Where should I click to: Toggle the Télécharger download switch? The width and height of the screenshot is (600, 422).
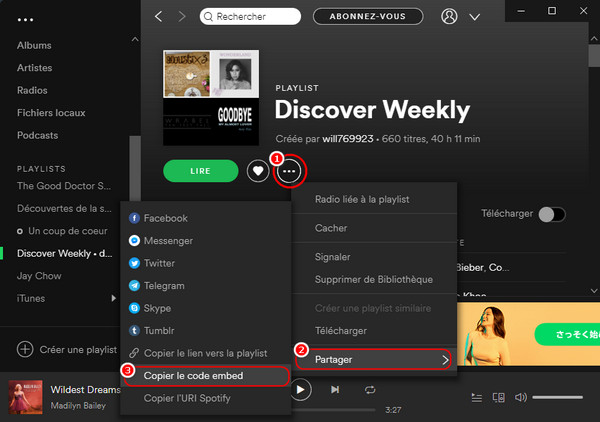(552, 214)
